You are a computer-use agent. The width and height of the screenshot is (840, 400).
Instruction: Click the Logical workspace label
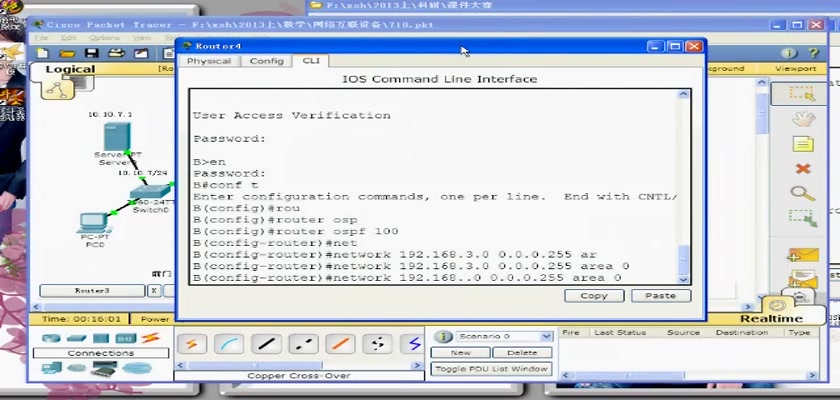click(70, 69)
